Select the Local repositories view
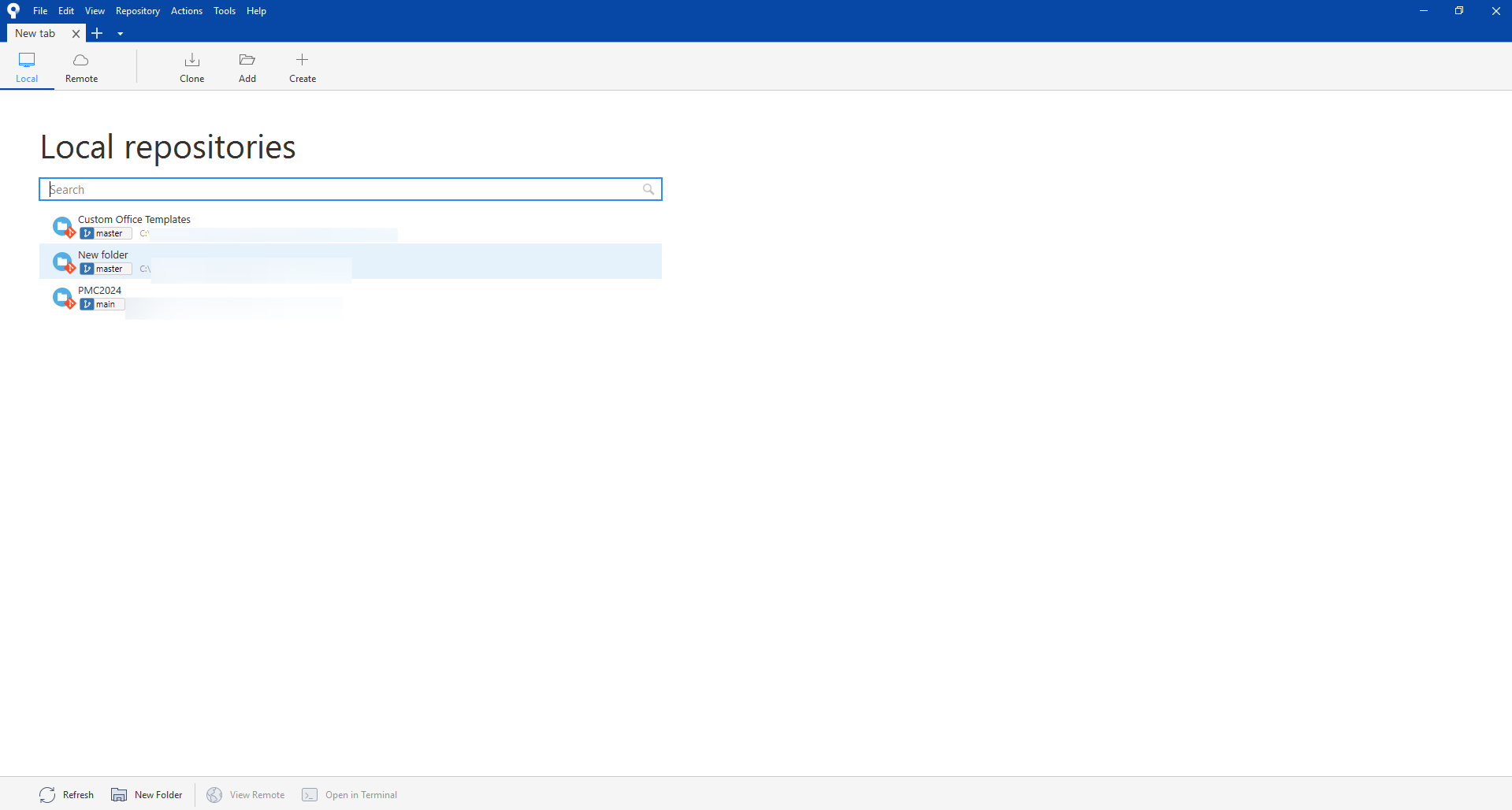Image resolution: width=1512 pixels, height=810 pixels. click(x=27, y=67)
